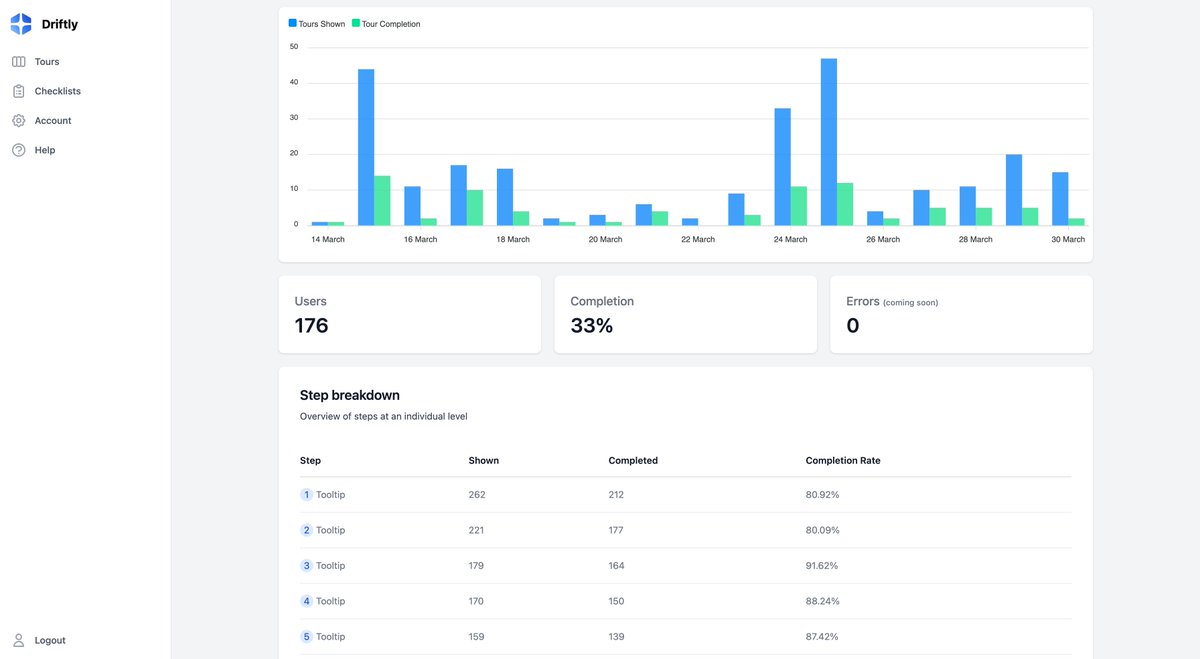Click the 88.24% completion rate
The height and width of the screenshot is (659, 1200).
click(822, 601)
